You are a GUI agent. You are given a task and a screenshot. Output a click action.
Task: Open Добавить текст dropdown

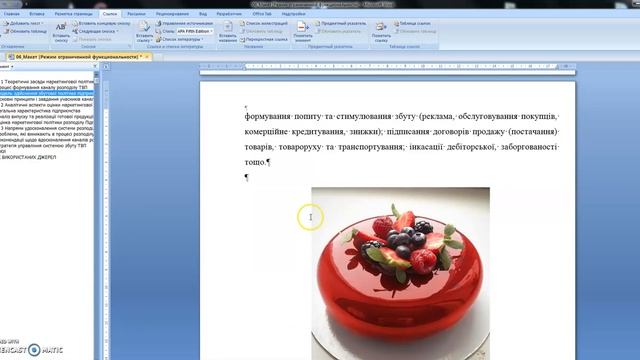point(23,24)
